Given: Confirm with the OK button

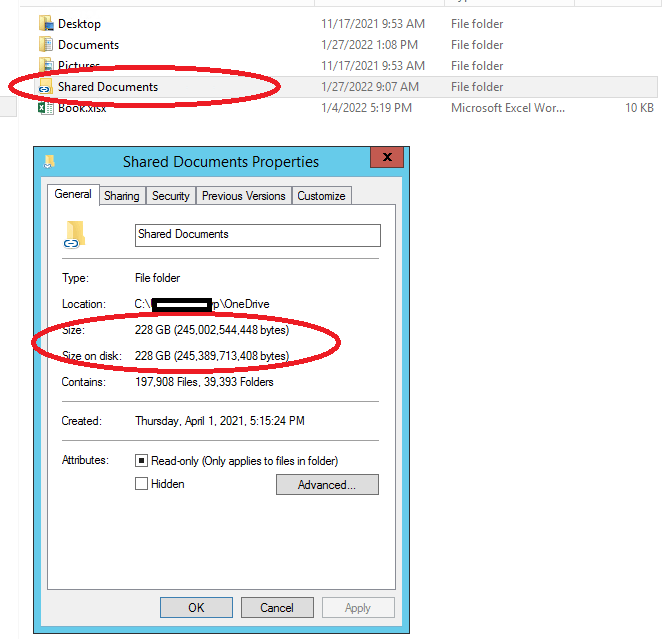Looking at the screenshot, I should [196, 608].
